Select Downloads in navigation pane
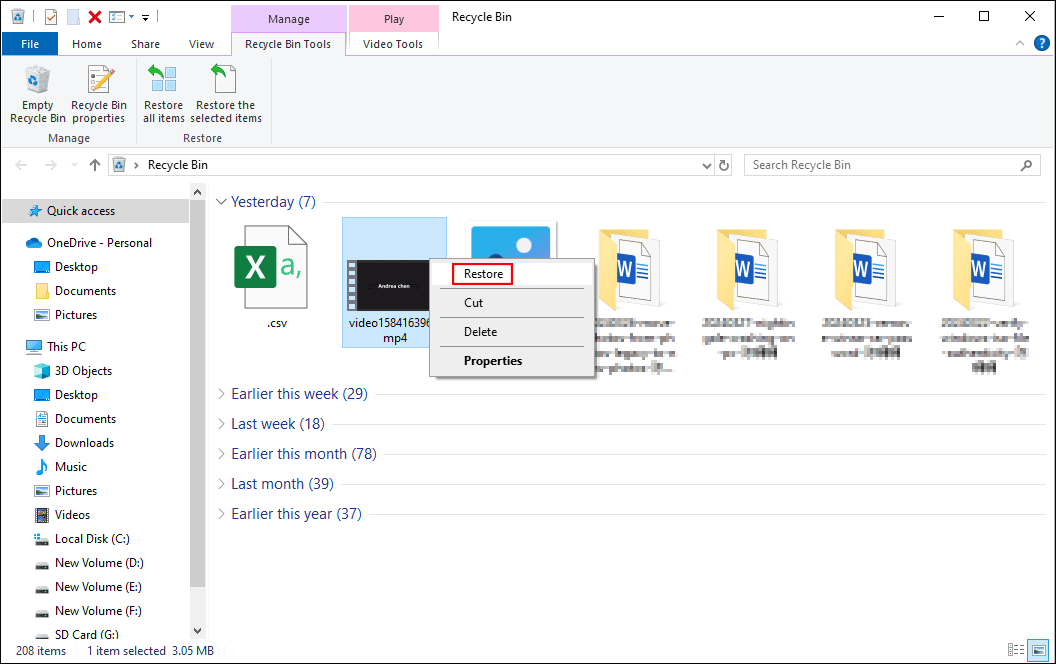Image resolution: width=1056 pixels, height=664 pixels. click(x=84, y=443)
